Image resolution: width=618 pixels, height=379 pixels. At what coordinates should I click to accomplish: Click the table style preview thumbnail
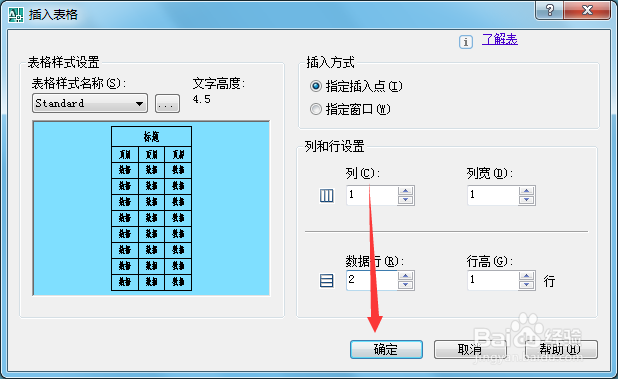pos(151,208)
